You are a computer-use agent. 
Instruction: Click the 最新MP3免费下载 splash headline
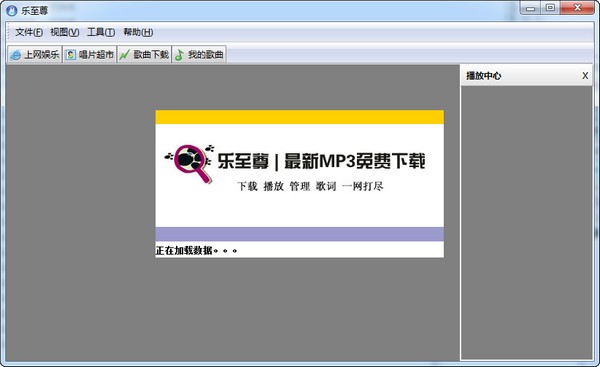point(355,161)
